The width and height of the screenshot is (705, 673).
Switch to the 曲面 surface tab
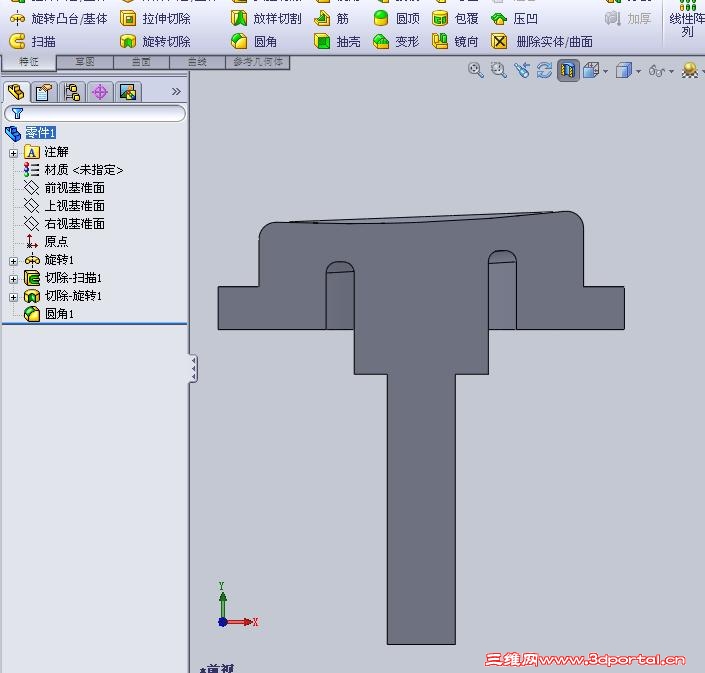click(141, 62)
